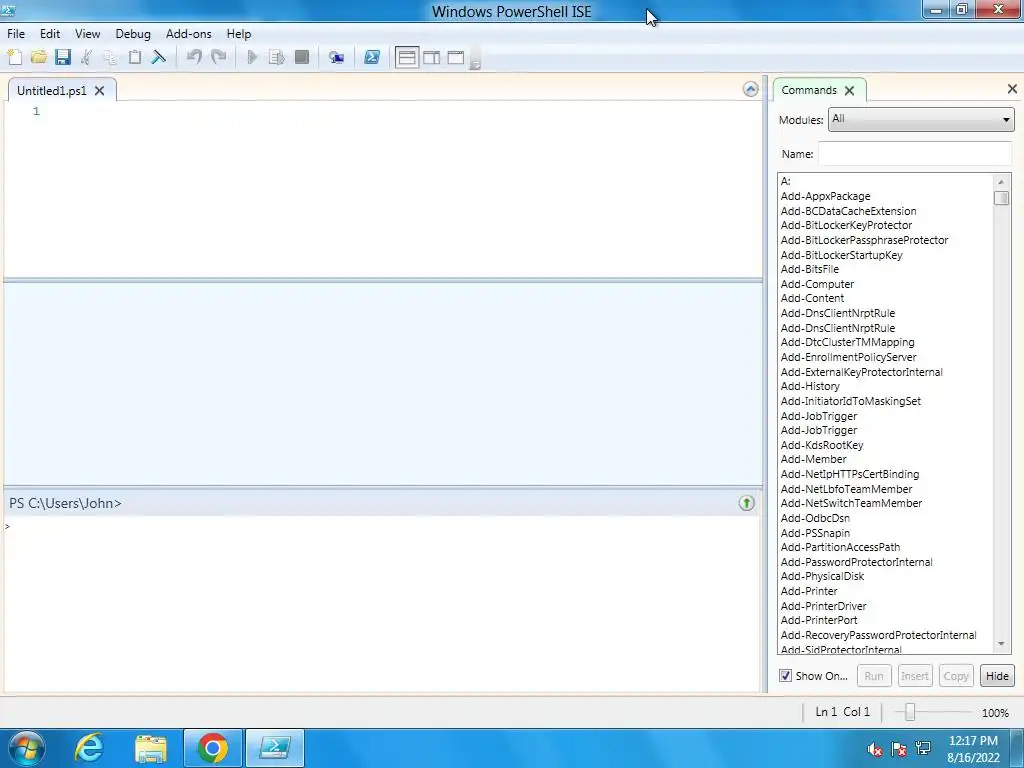Save the script with the floppy disk icon
The width and height of the screenshot is (1024, 768).
[x=63, y=57]
